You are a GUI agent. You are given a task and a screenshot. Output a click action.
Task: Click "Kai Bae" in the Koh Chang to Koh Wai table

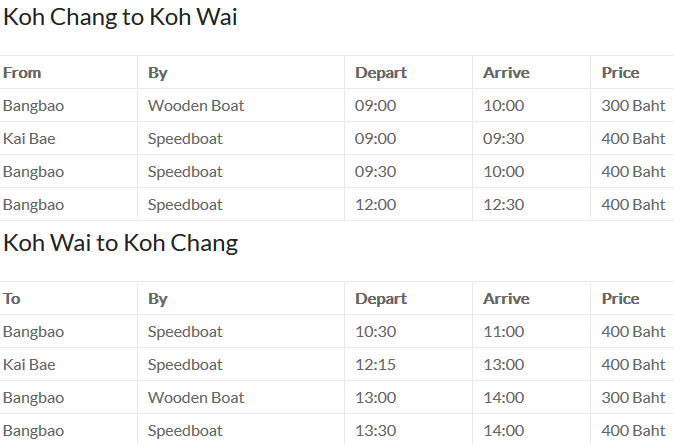click(29, 138)
